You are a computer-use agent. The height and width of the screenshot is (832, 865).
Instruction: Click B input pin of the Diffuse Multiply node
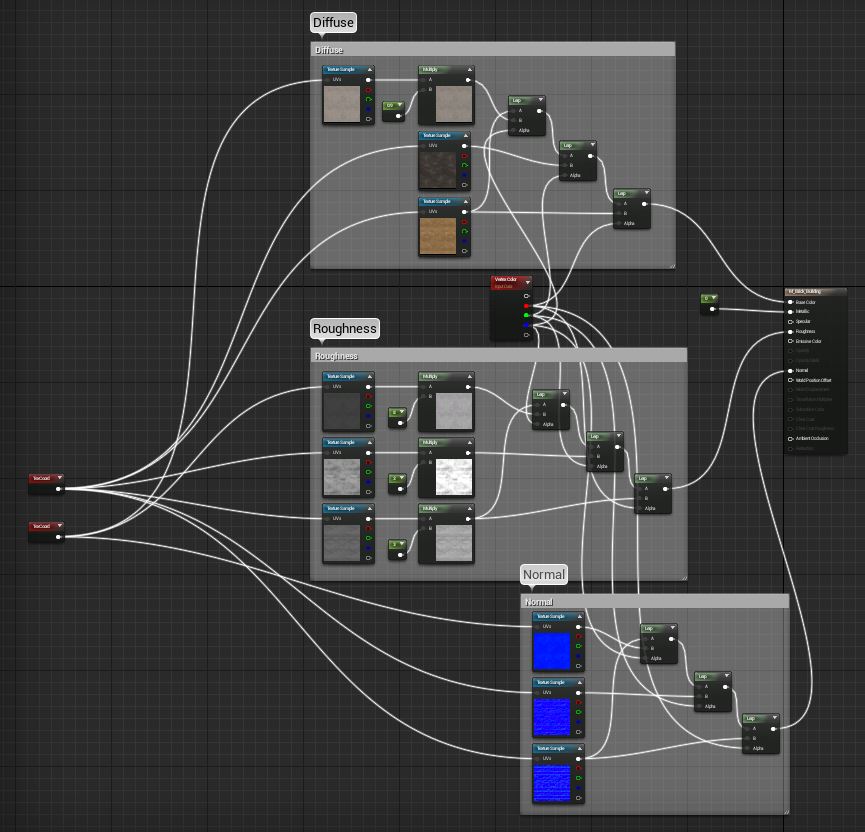pyautogui.click(x=424, y=89)
